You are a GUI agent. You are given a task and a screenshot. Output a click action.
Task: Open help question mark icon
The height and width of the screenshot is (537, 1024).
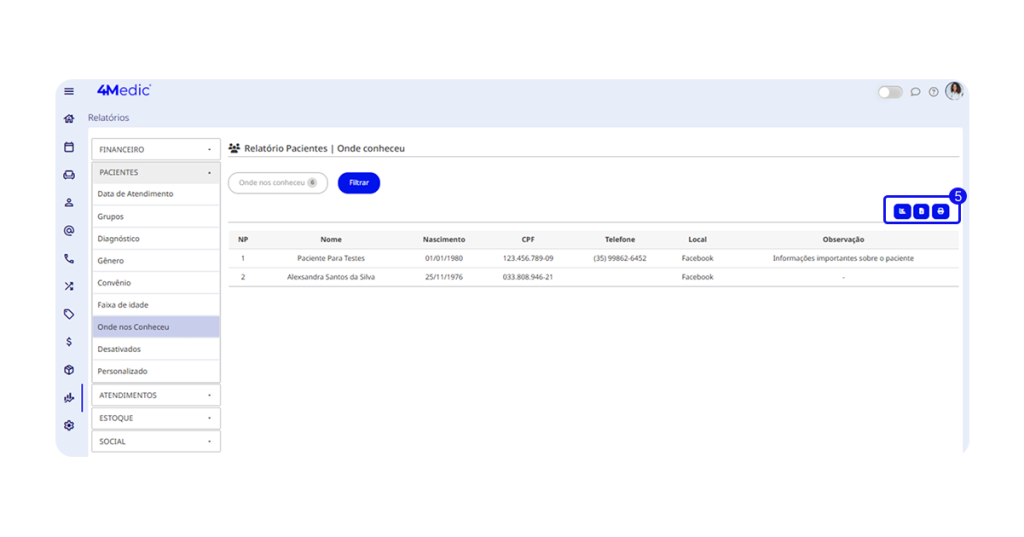pyautogui.click(x=933, y=92)
